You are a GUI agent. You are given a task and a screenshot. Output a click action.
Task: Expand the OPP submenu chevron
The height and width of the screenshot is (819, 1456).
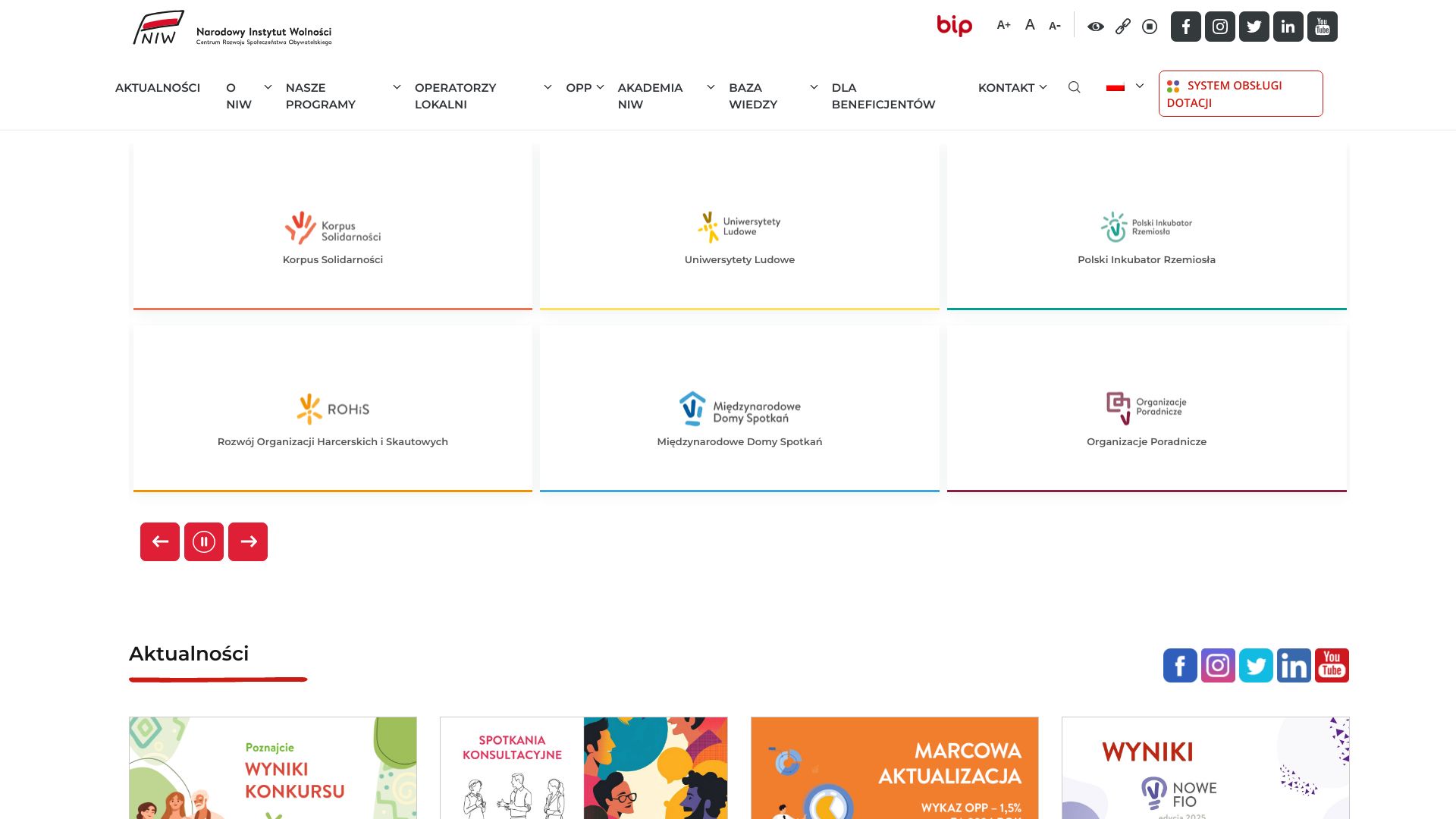[600, 87]
